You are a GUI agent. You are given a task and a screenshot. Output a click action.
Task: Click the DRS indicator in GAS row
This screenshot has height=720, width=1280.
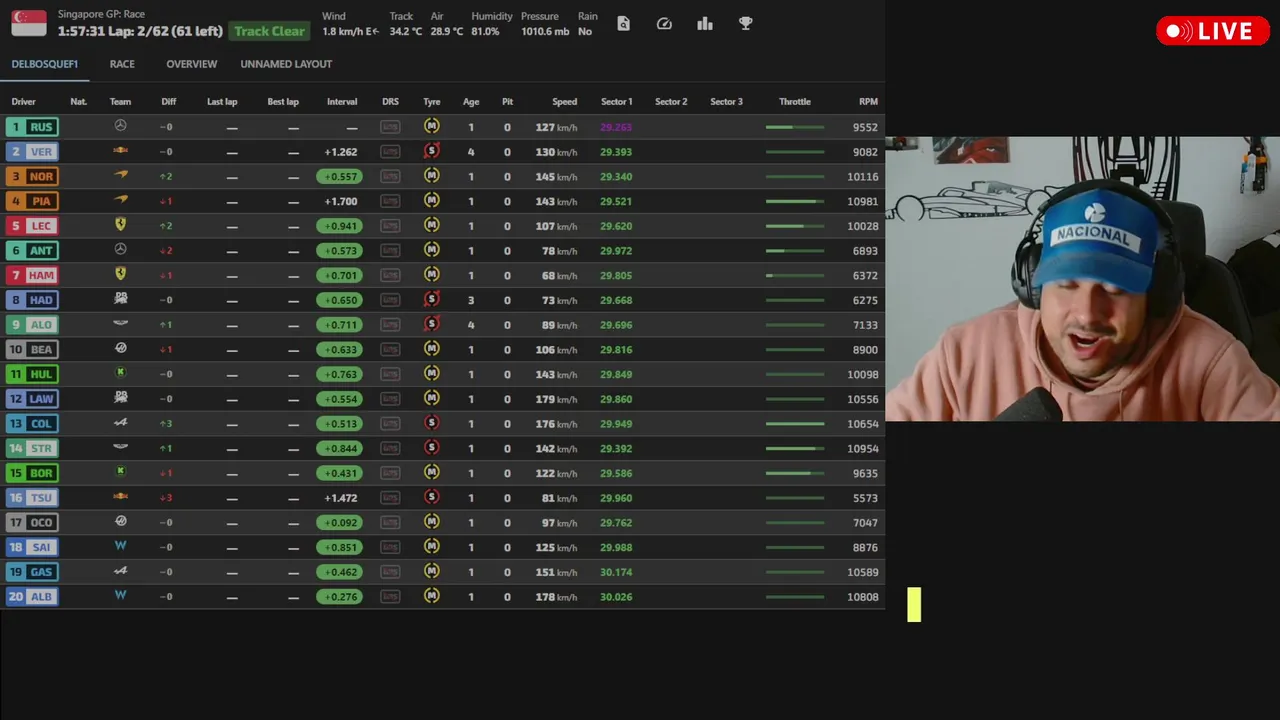point(390,572)
